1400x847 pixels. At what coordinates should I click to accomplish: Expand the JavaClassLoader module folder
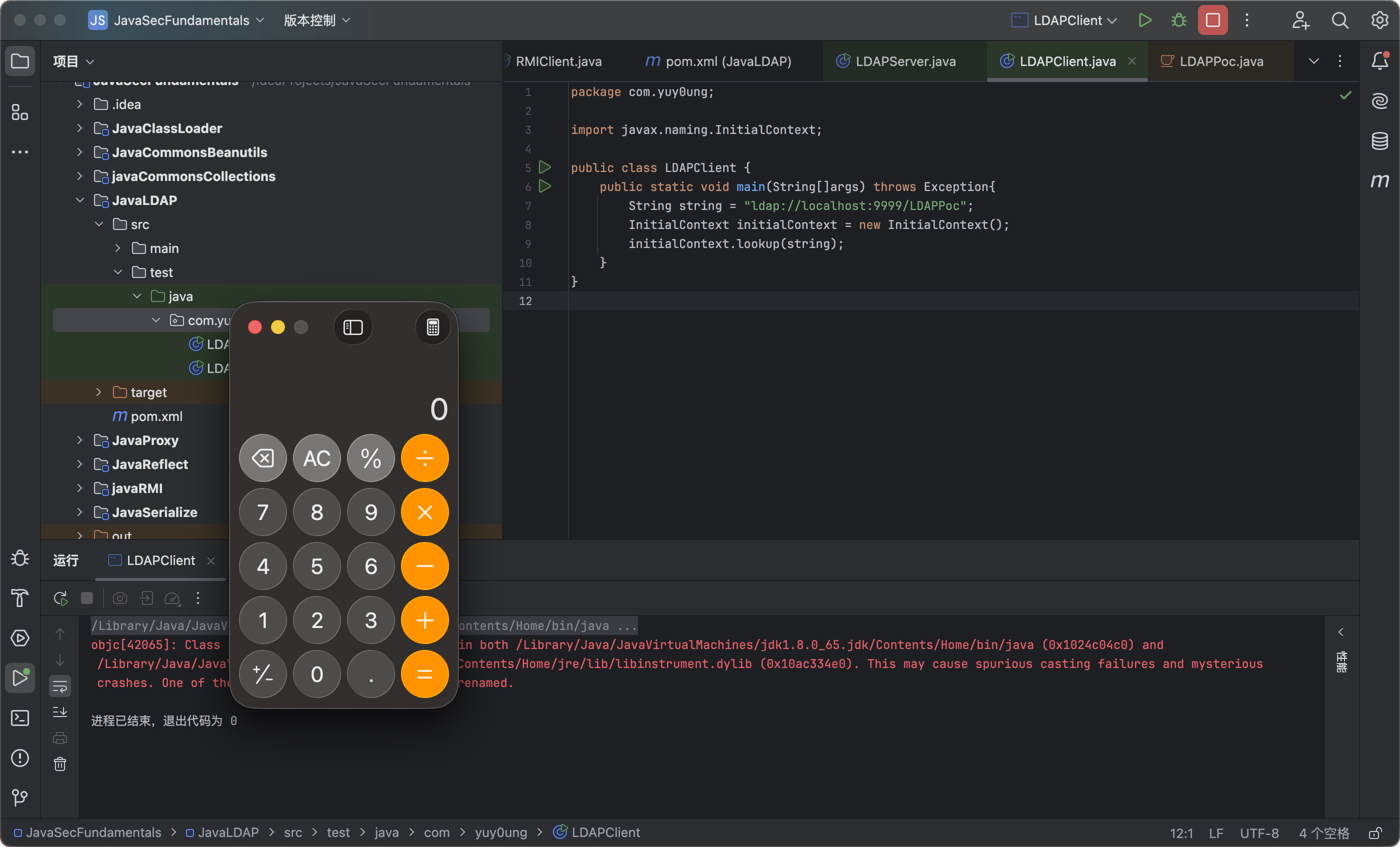tap(79, 128)
